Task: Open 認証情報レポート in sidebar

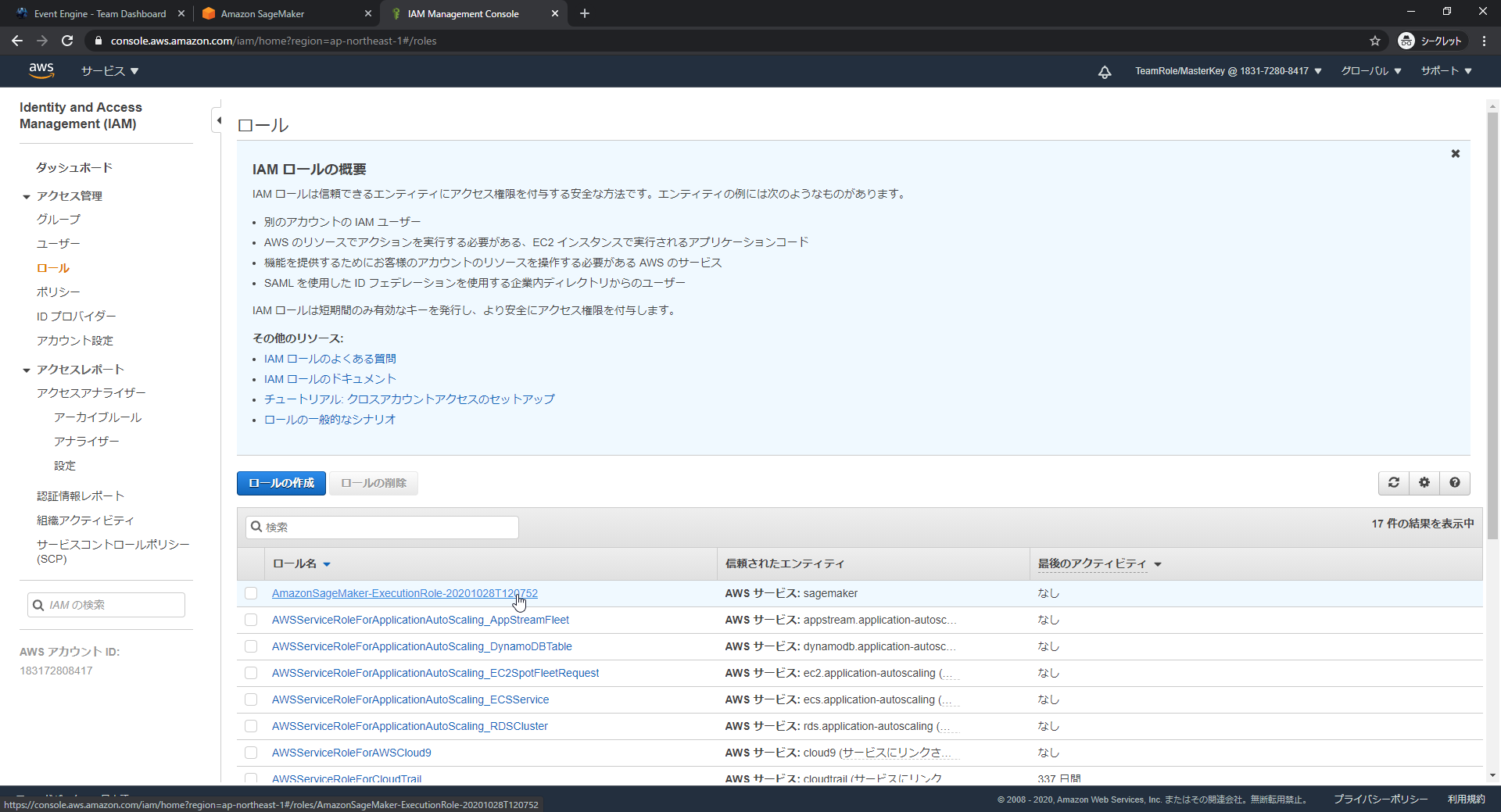Action: (80, 496)
